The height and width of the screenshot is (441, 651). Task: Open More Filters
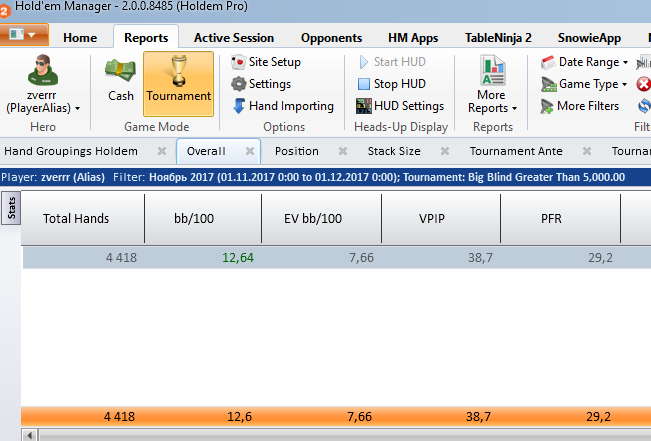[580, 106]
